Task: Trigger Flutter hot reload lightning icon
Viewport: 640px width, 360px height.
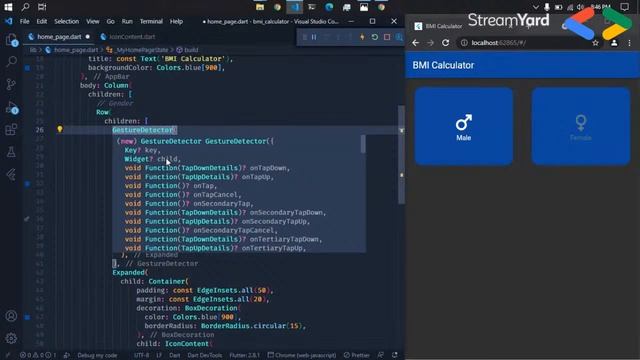Action: pos(362,37)
